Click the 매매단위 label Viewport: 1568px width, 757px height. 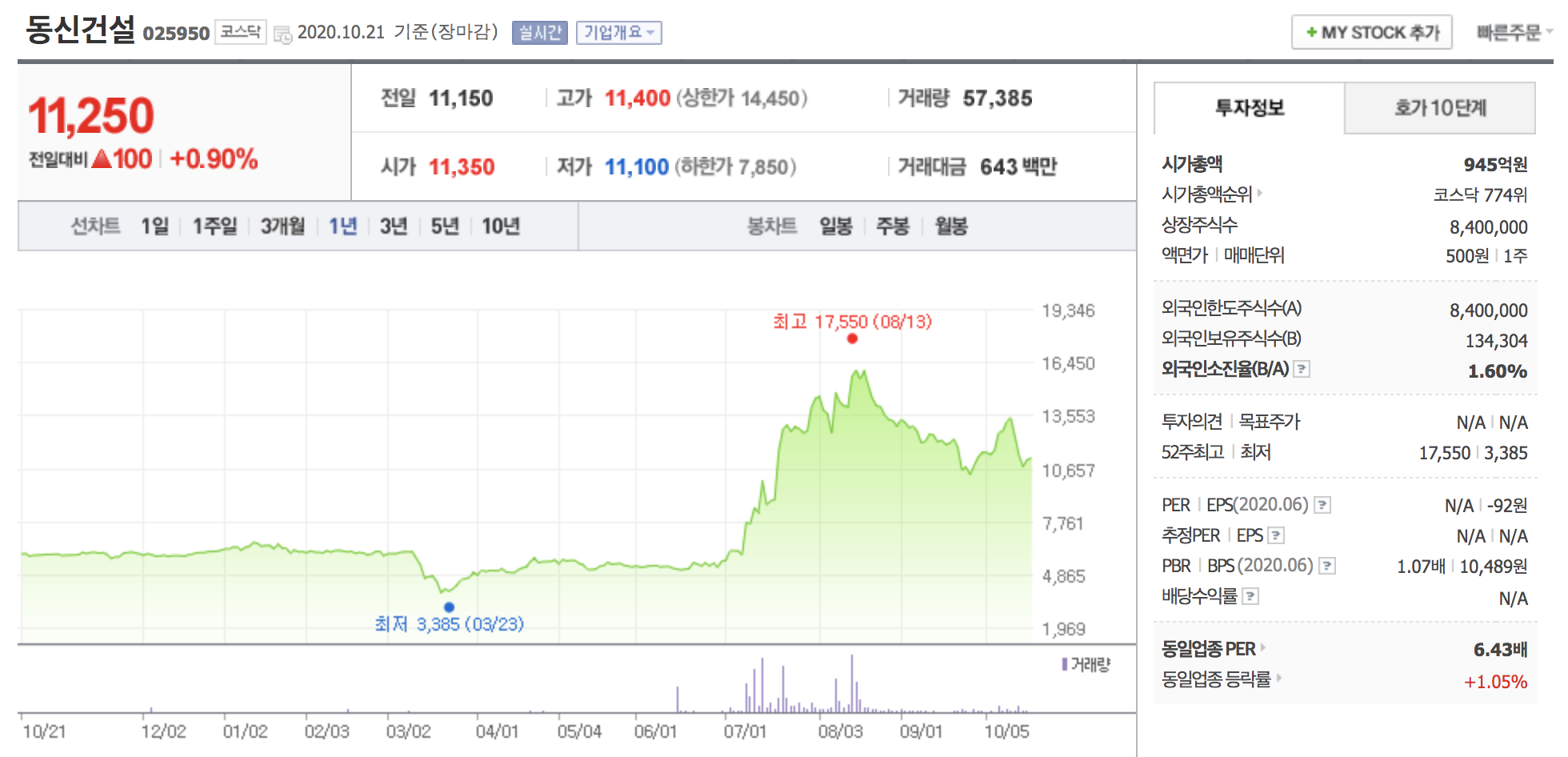point(1254,255)
